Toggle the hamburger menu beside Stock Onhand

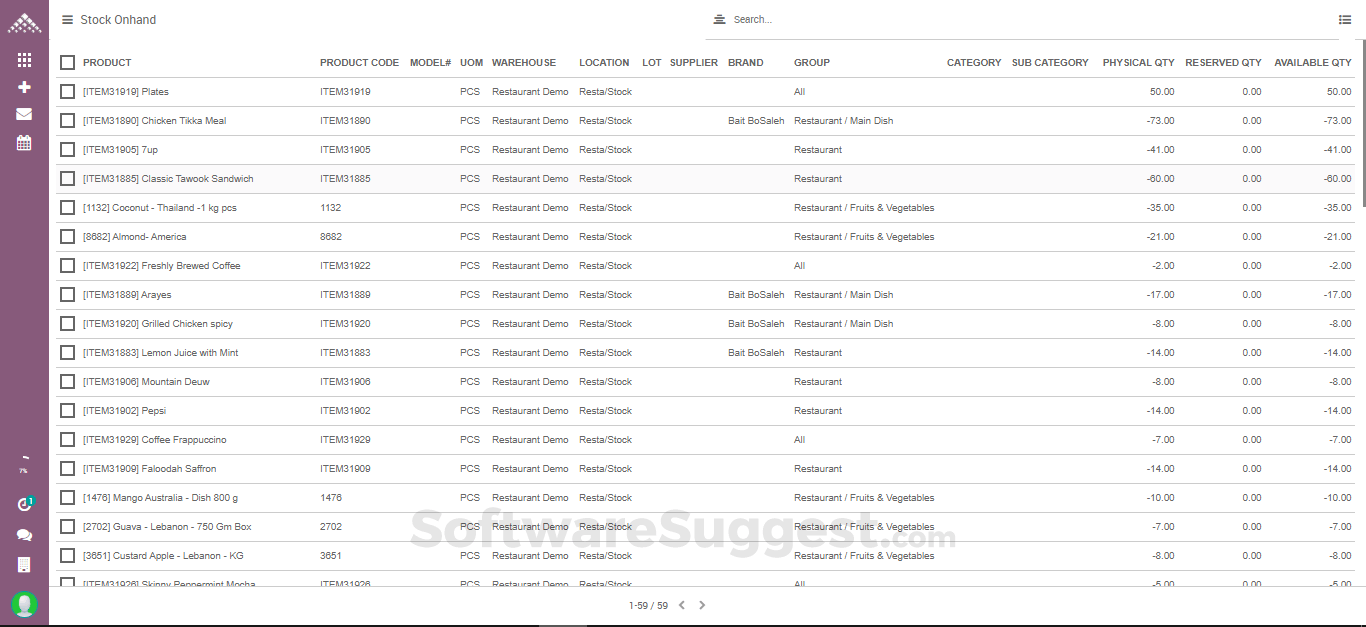click(x=67, y=20)
